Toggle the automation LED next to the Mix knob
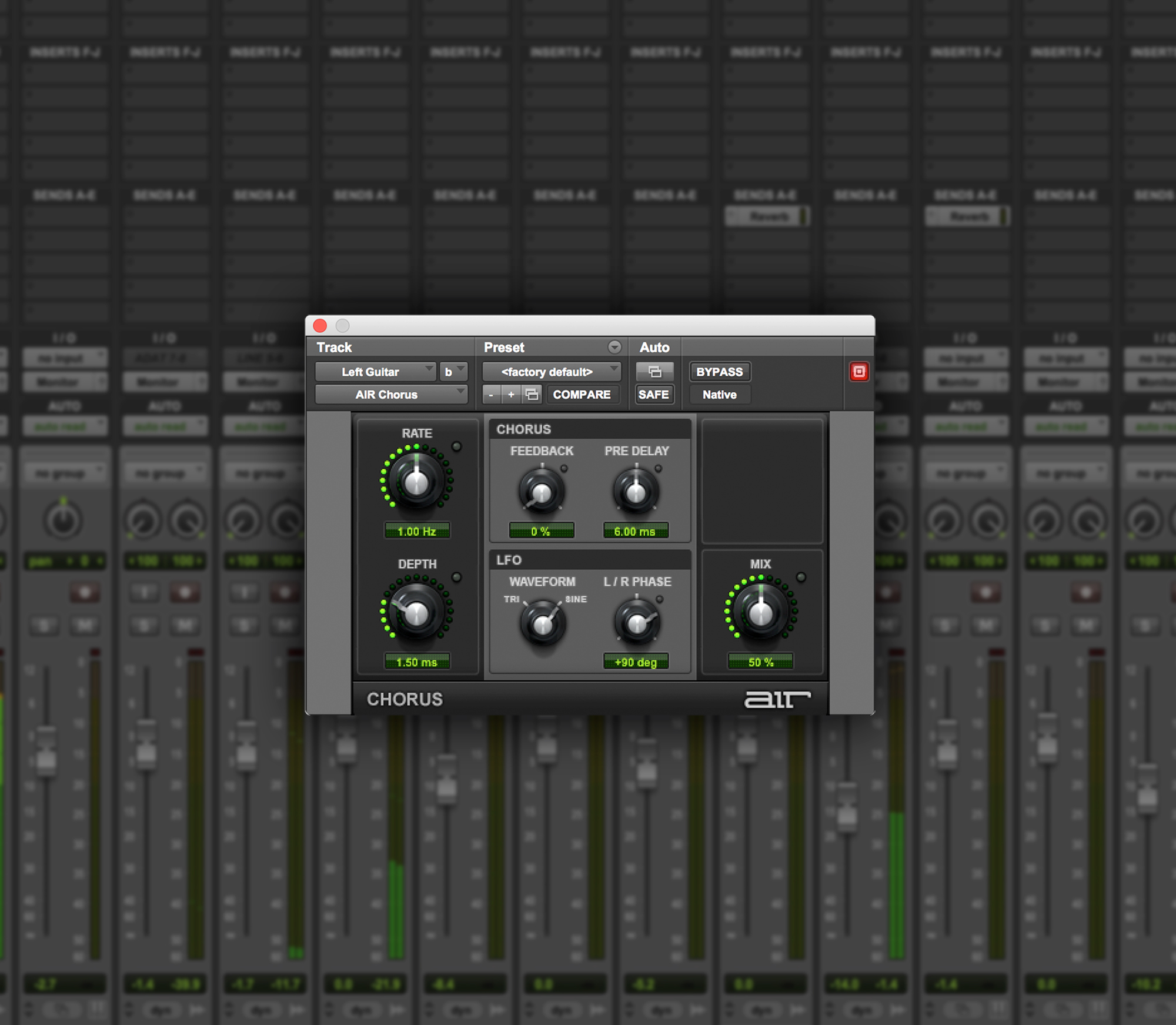The width and height of the screenshot is (1176, 1025). click(800, 578)
